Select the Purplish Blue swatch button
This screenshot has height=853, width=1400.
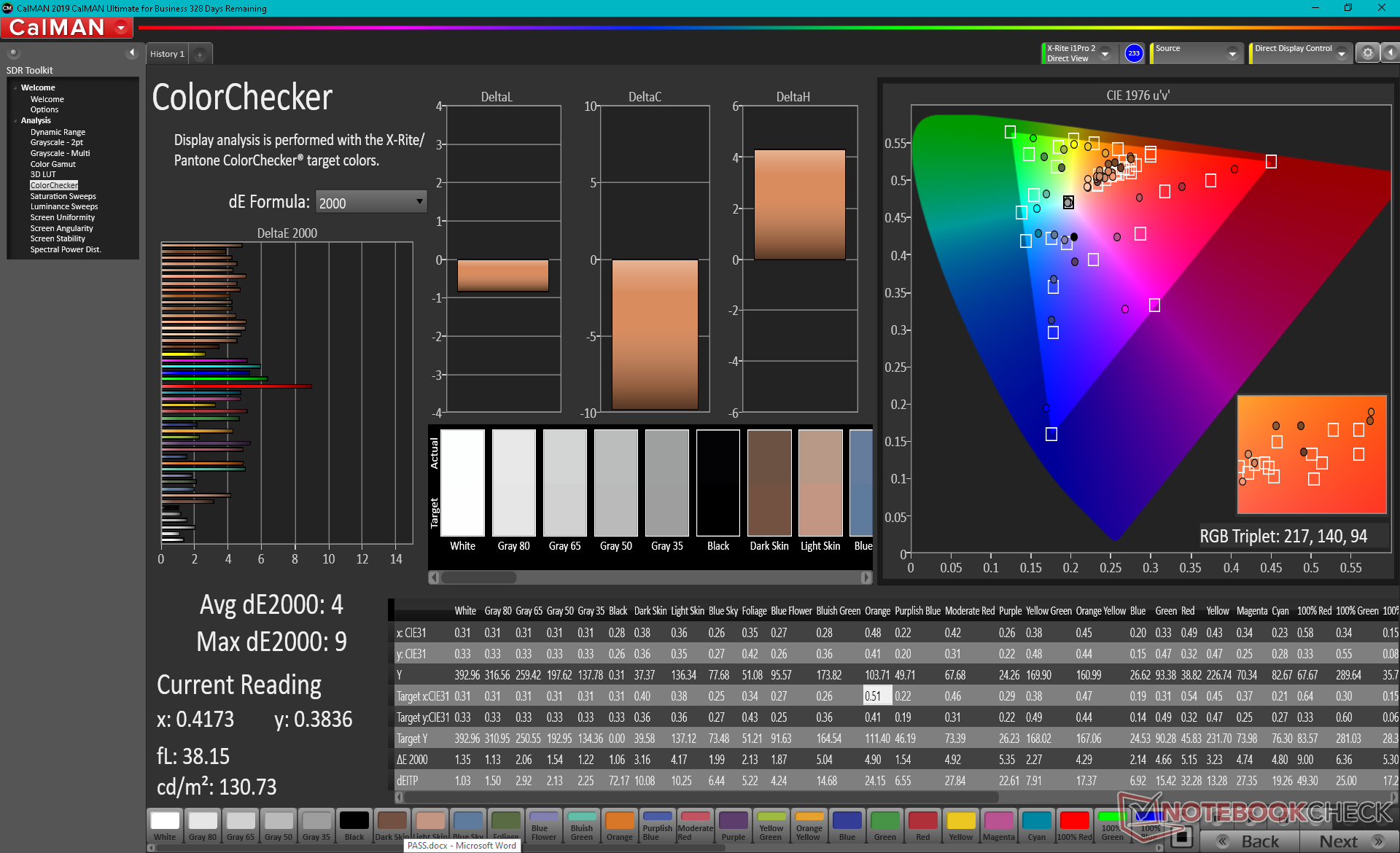click(x=658, y=825)
